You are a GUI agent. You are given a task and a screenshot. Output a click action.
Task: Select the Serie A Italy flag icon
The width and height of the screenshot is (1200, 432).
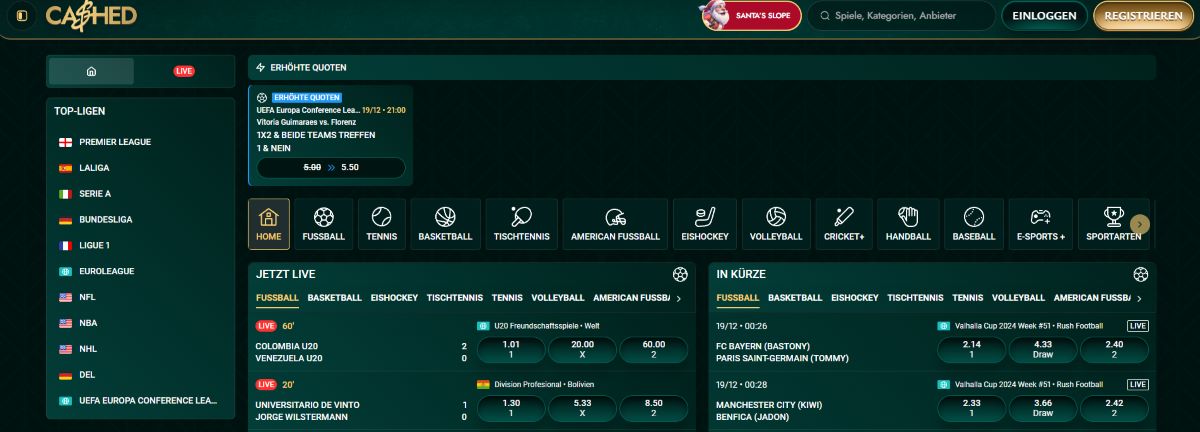[65, 194]
